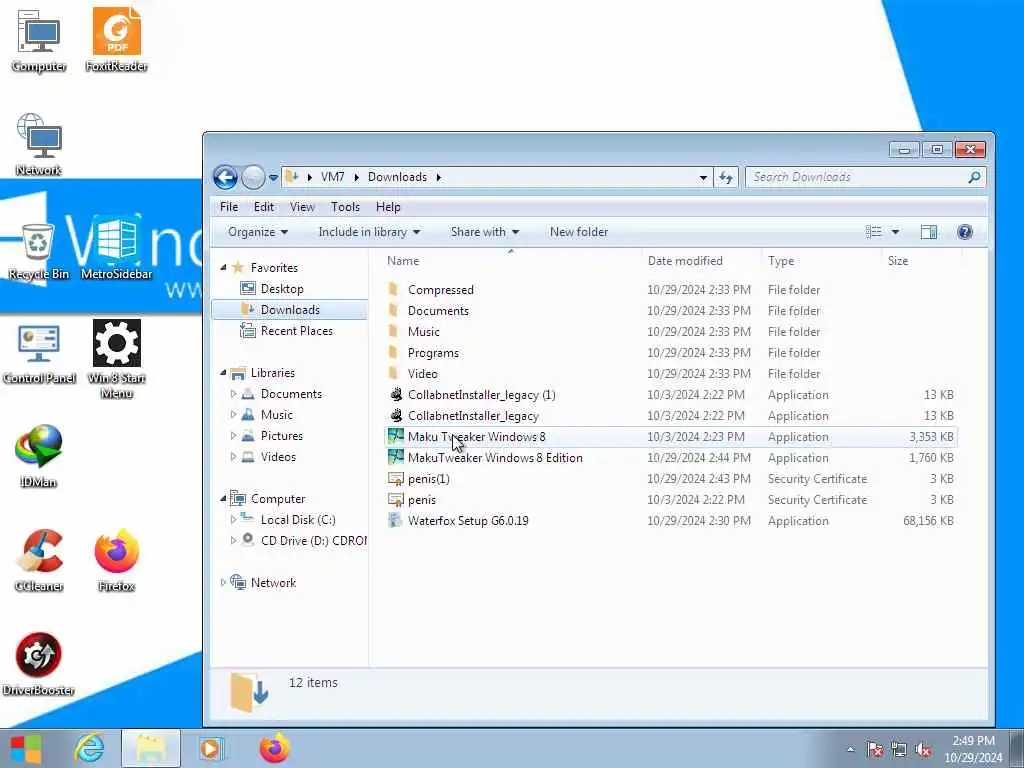
Task: Click the Change your view icon
Action: coord(873,232)
